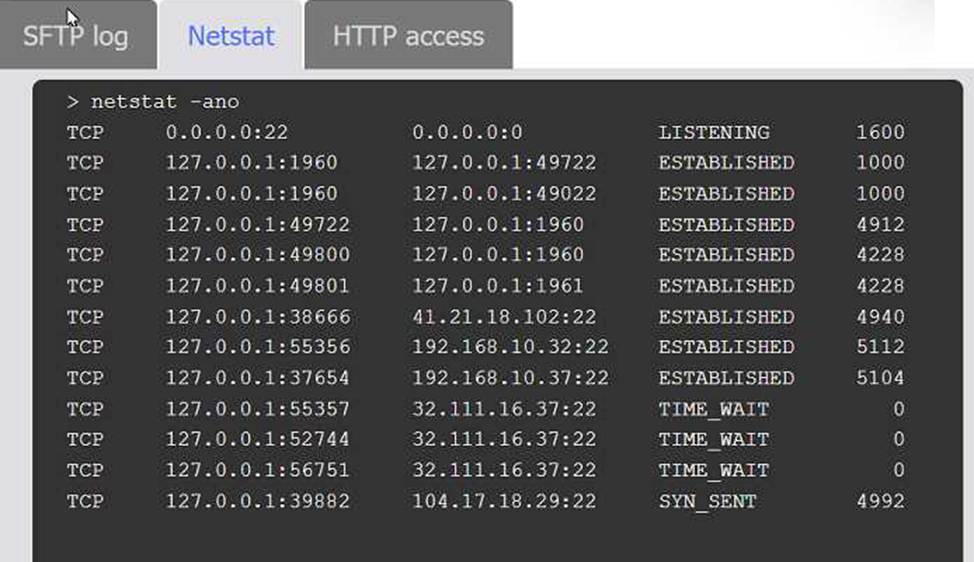Open the HTTP access tab

(408, 37)
